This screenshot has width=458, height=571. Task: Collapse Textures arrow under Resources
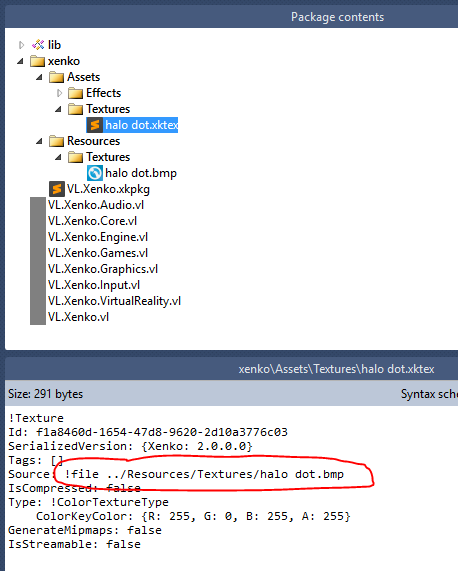(59, 157)
